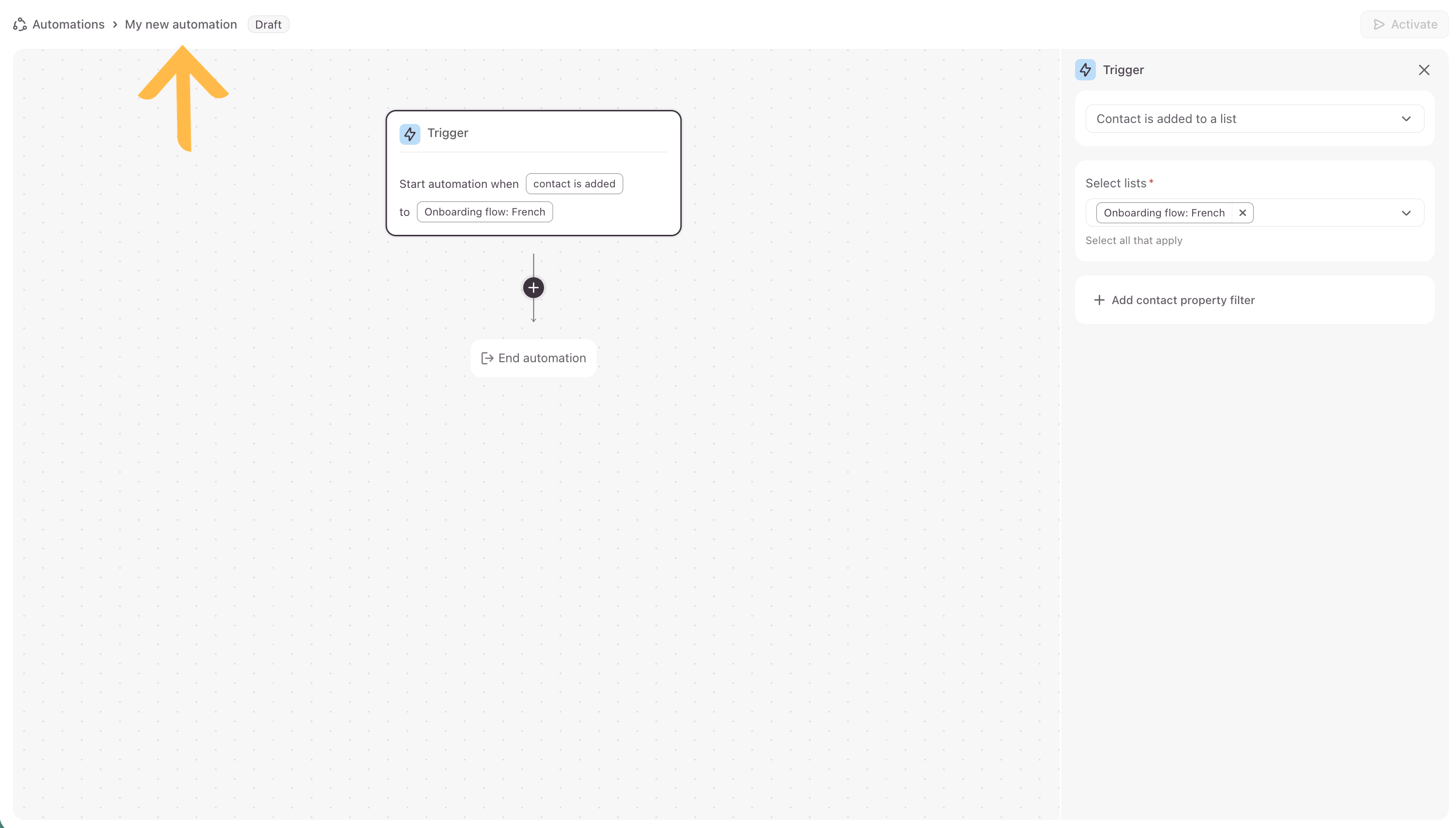Expand the Select lists dropdown arrow

click(1406, 213)
